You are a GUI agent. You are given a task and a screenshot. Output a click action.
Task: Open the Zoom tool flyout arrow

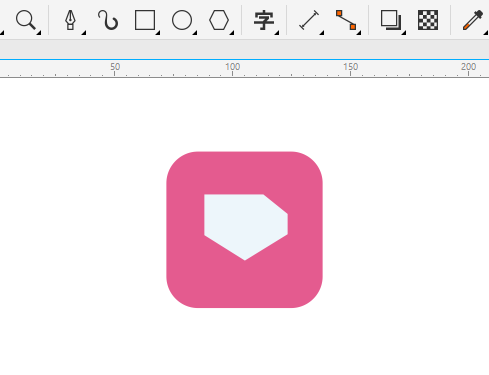(39, 33)
